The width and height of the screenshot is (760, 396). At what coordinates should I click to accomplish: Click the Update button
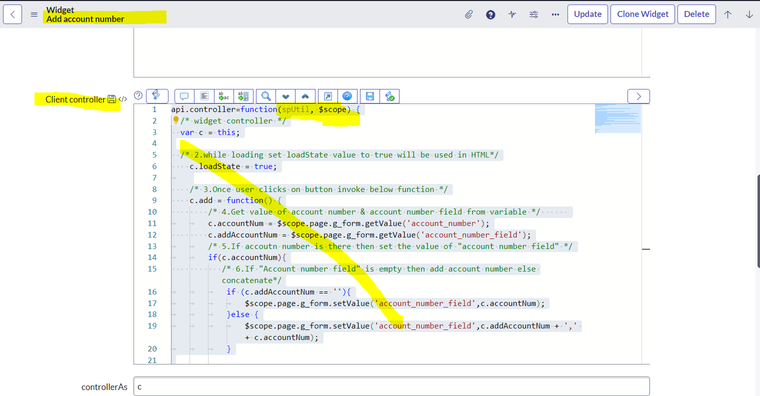[587, 14]
